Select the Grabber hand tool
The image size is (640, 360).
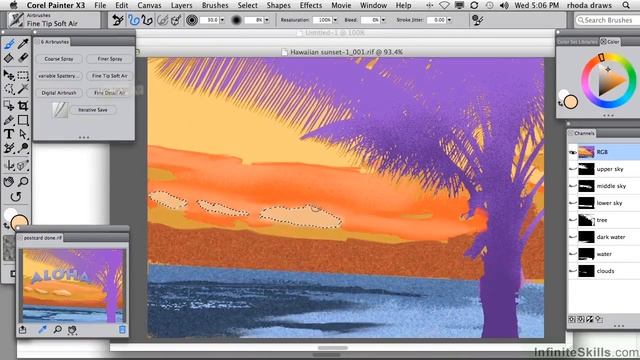click(9, 182)
